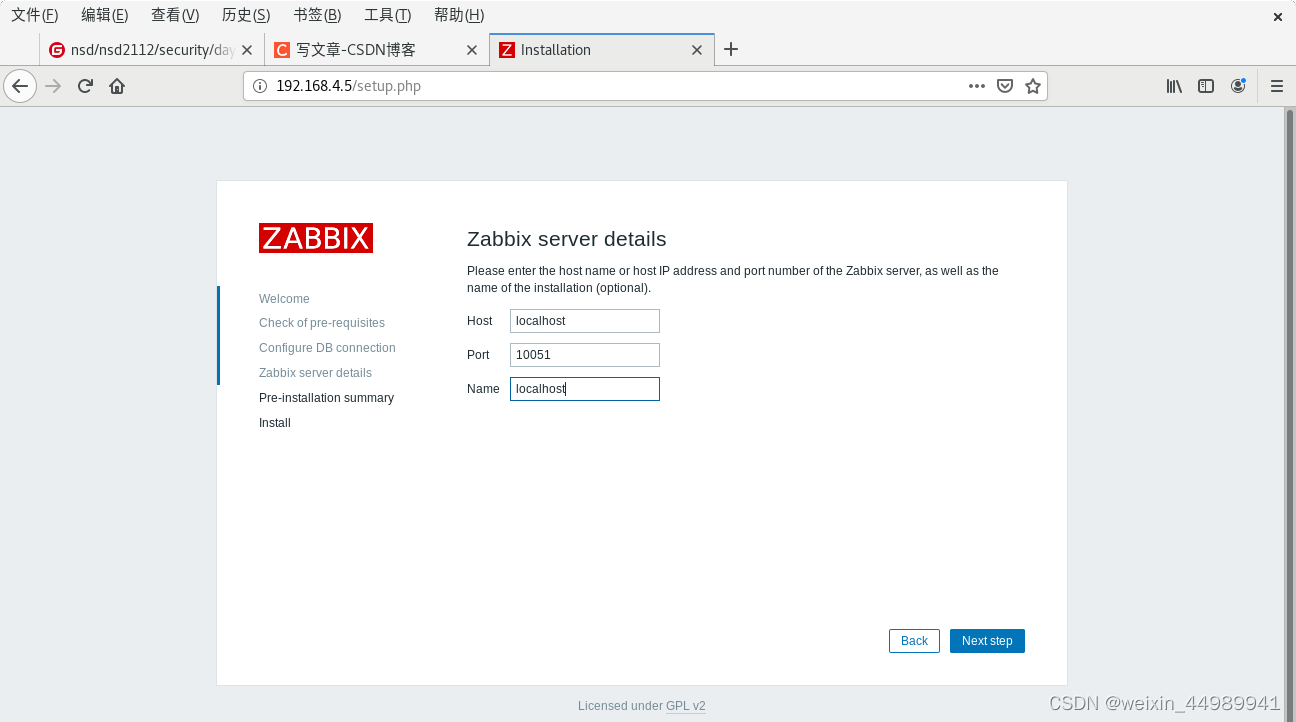This screenshot has width=1296, height=722.
Task: Click the Host label
Action: [x=480, y=321]
